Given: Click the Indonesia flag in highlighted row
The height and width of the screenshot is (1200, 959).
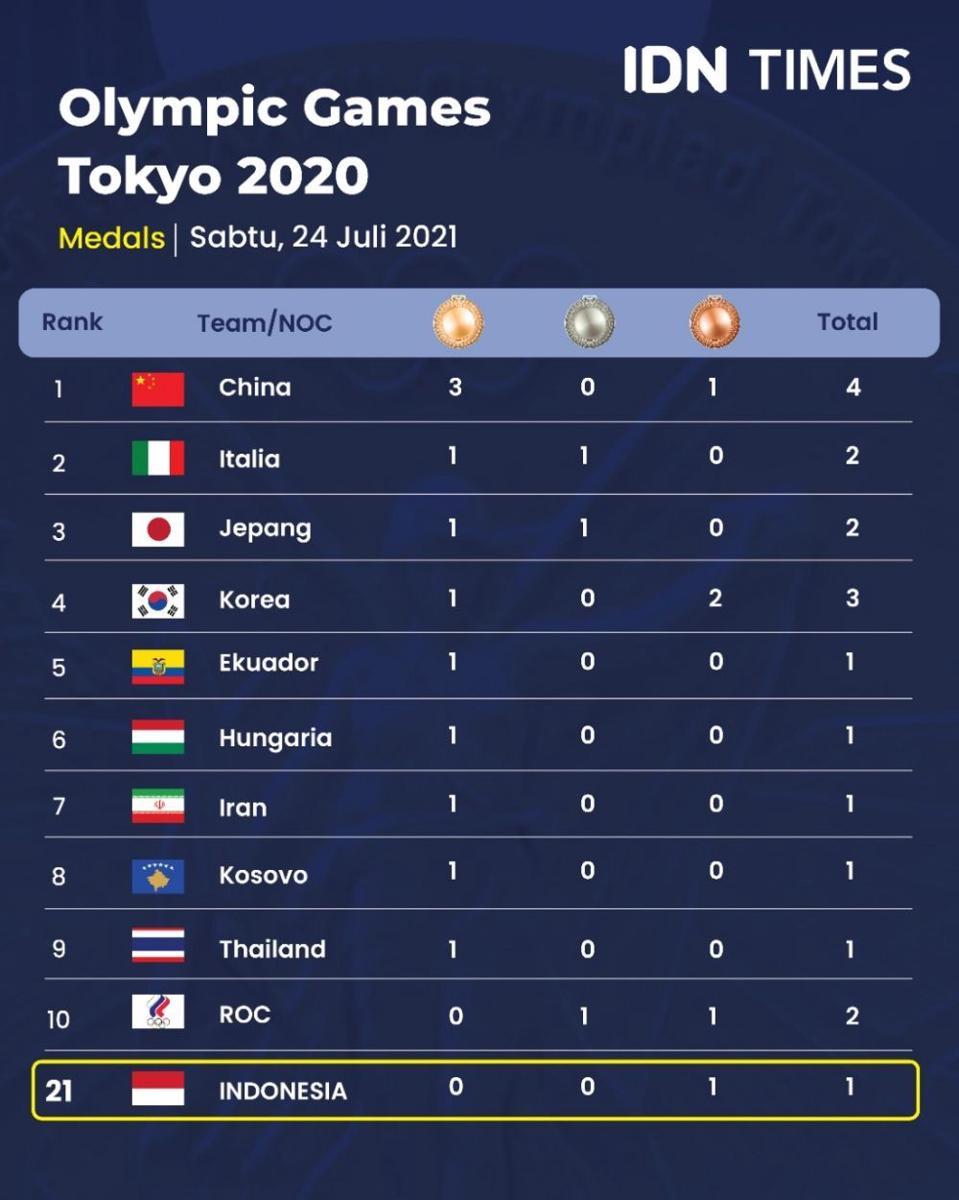Looking at the screenshot, I should [x=158, y=1088].
